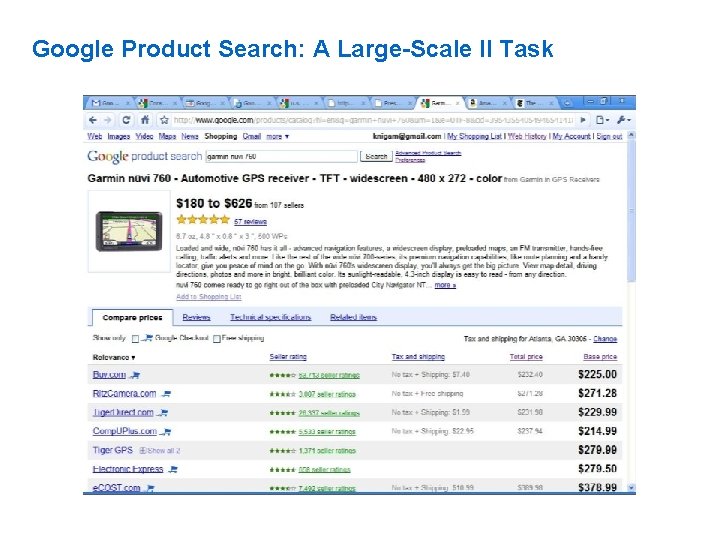Image resolution: width=720 pixels, height=540 pixels.
Task: Switch to the active Garmin browser tab
Action: [x=439, y=103]
